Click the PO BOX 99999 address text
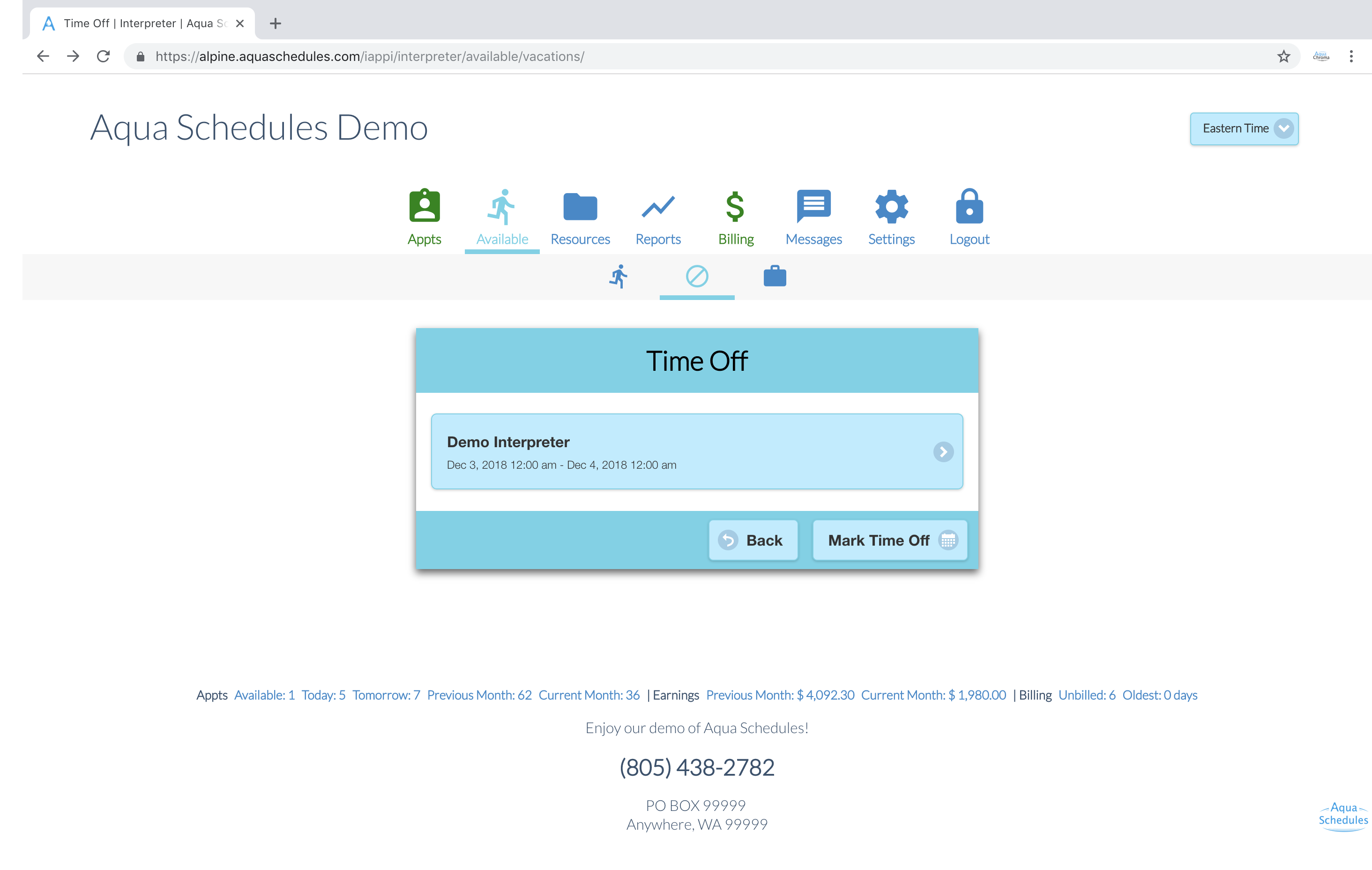 click(696, 806)
